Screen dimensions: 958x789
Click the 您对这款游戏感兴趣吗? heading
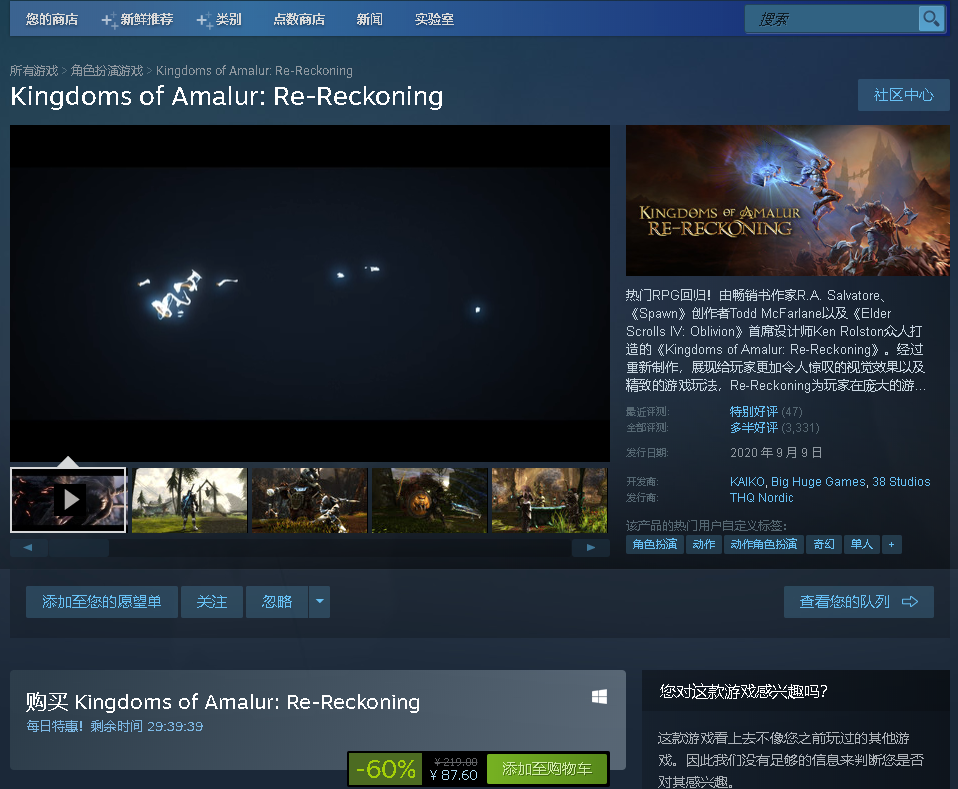point(744,691)
